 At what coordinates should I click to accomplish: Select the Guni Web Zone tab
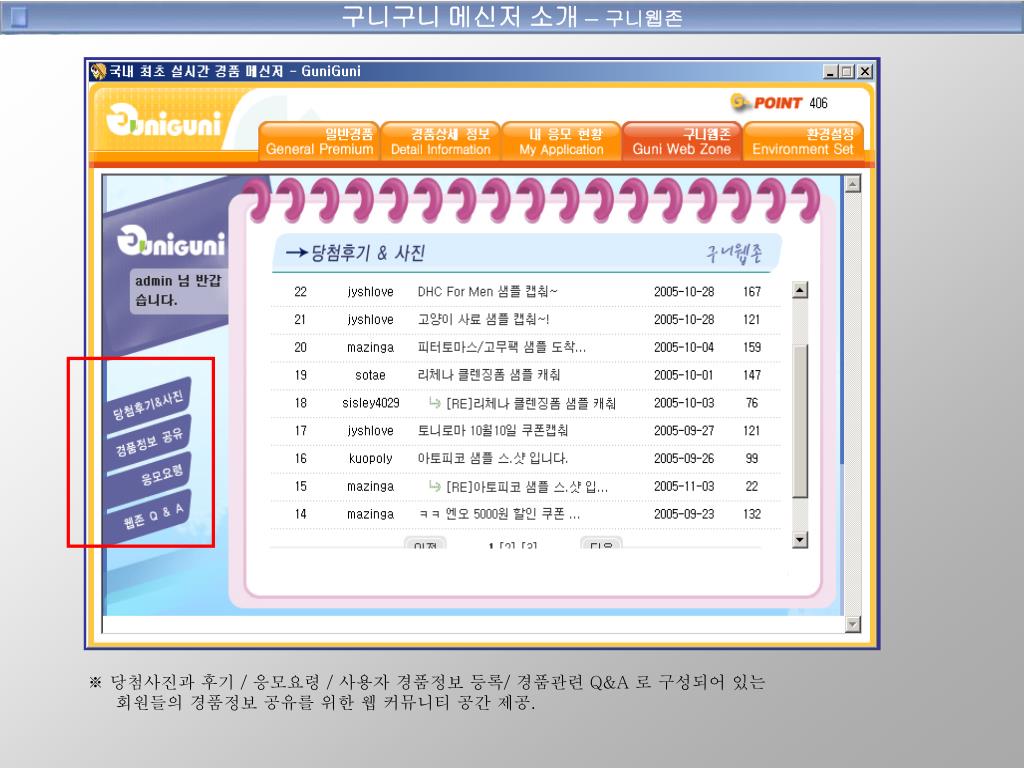coord(682,141)
